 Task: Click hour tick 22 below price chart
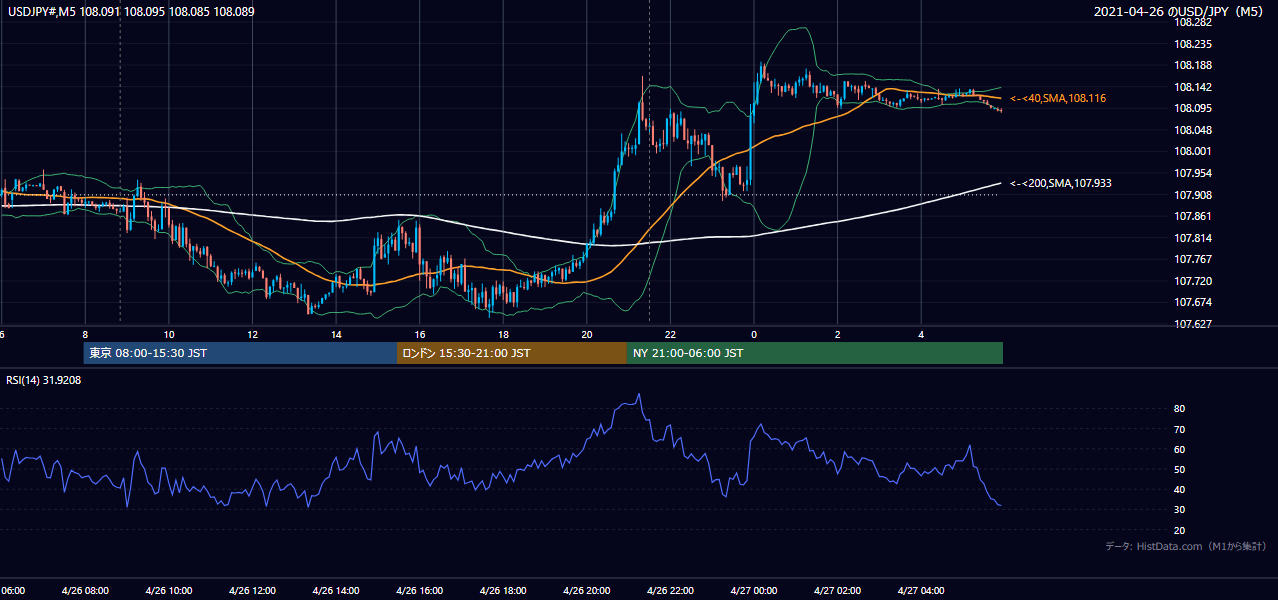pyautogui.click(x=670, y=334)
